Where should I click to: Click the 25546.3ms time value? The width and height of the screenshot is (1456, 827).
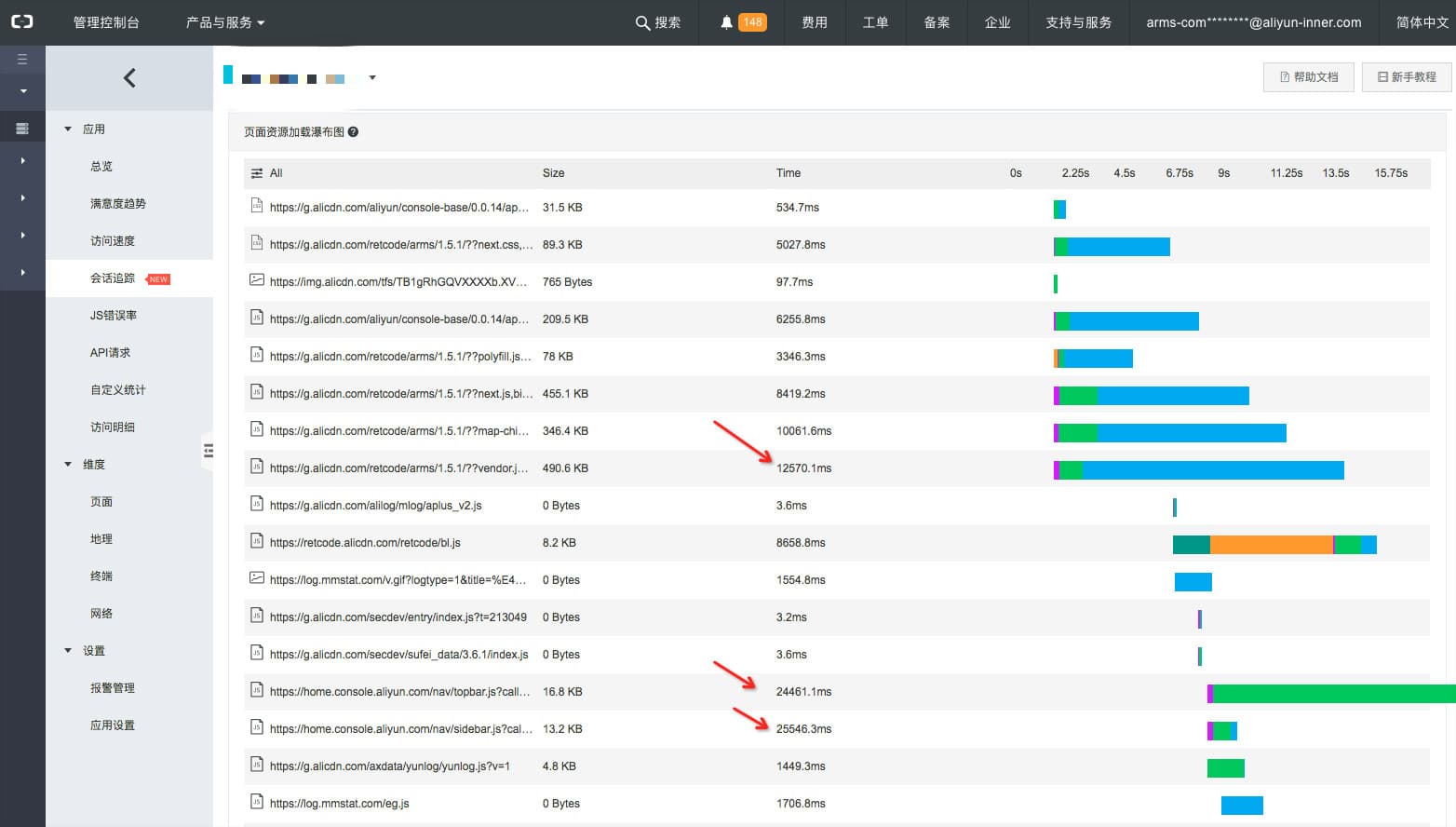pos(803,729)
